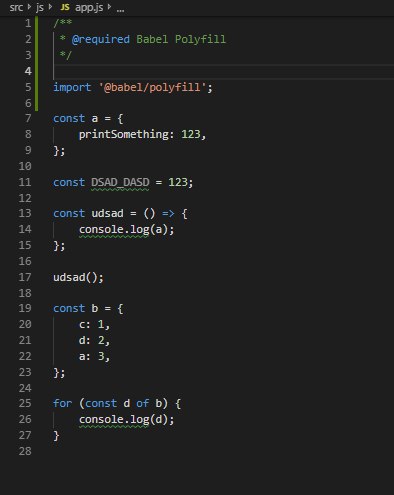Click the underlined 'DSAD_DASD' constant name
The height and width of the screenshot is (495, 394).
click(120, 182)
